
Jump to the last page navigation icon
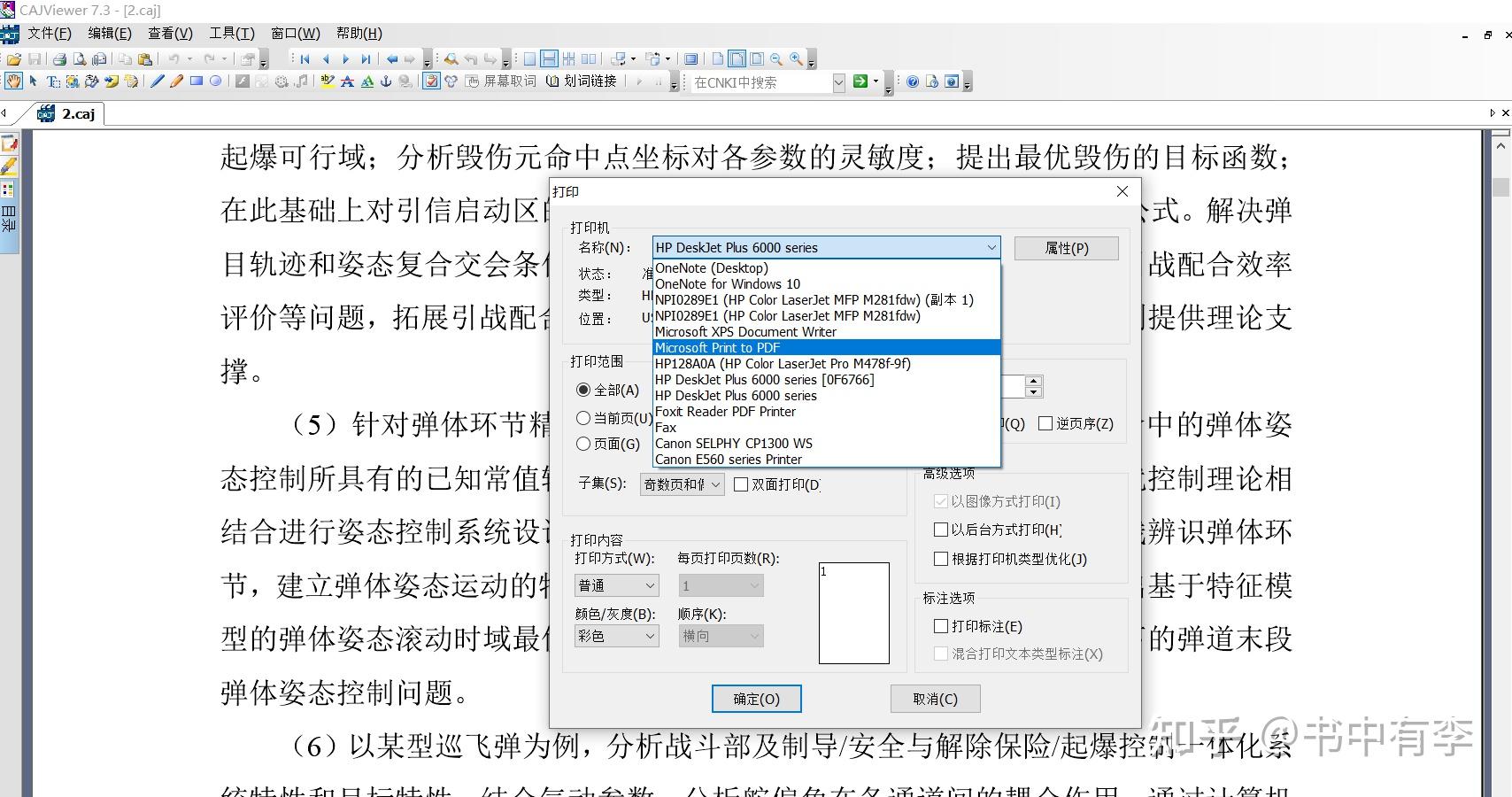click(x=366, y=58)
